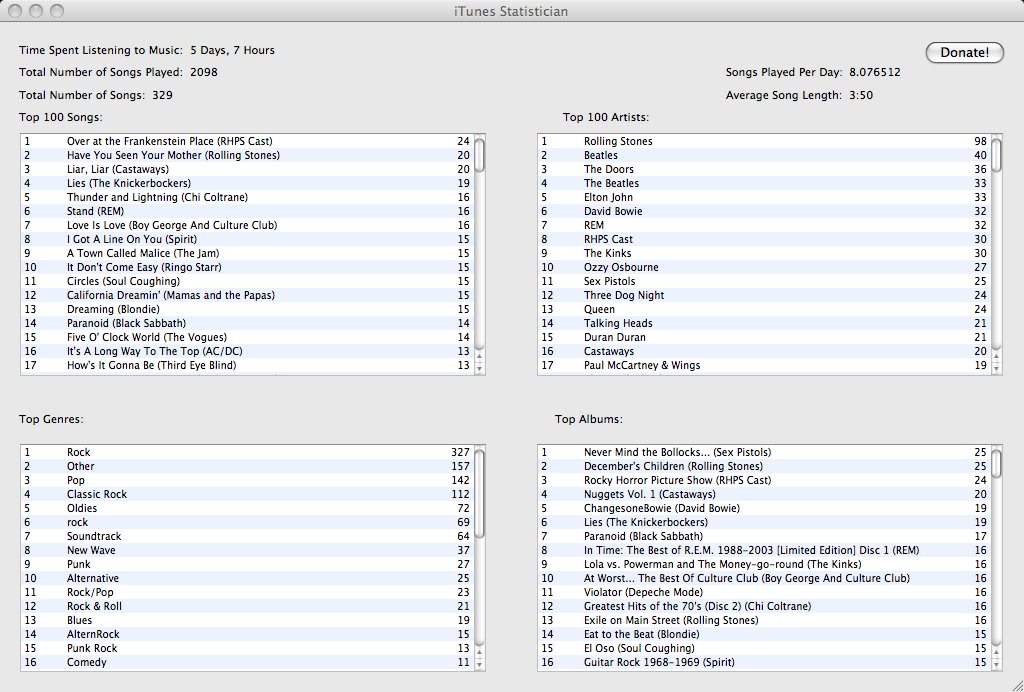The width and height of the screenshot is (1024, 692).
Task: Select album ChangesoneBowie (David Bowie)
Action: [x=765, y=508]
